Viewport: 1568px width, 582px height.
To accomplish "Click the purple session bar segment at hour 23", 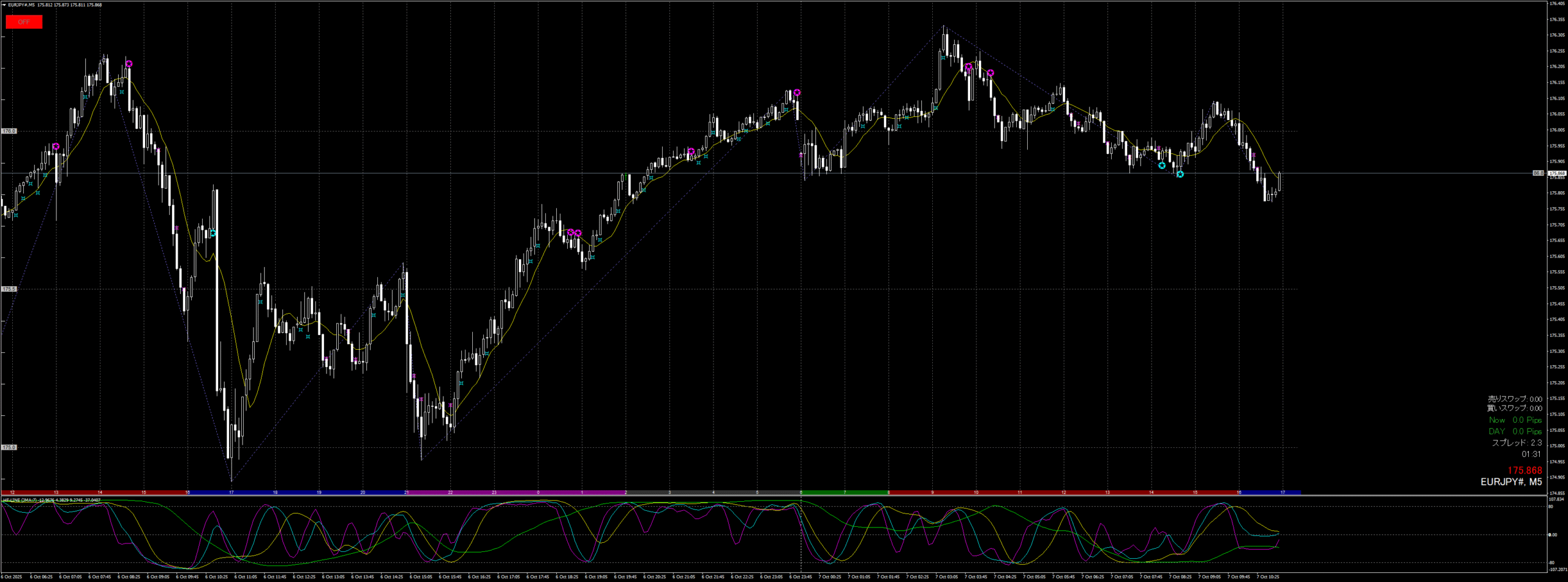I will click(494, 493).
